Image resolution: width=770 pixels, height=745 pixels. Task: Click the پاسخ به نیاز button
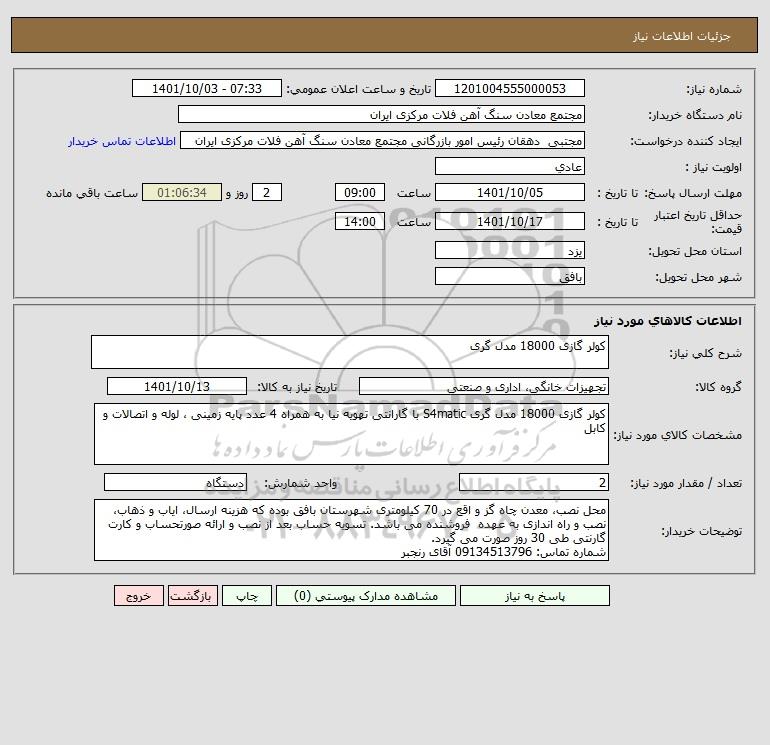[x=535, y=596]
